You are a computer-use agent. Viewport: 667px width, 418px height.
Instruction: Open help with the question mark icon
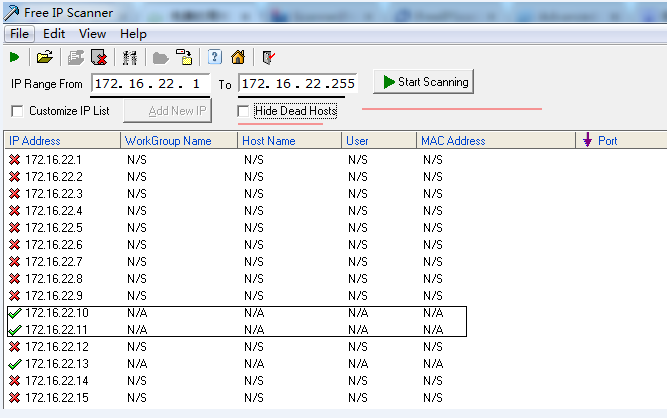215,57
